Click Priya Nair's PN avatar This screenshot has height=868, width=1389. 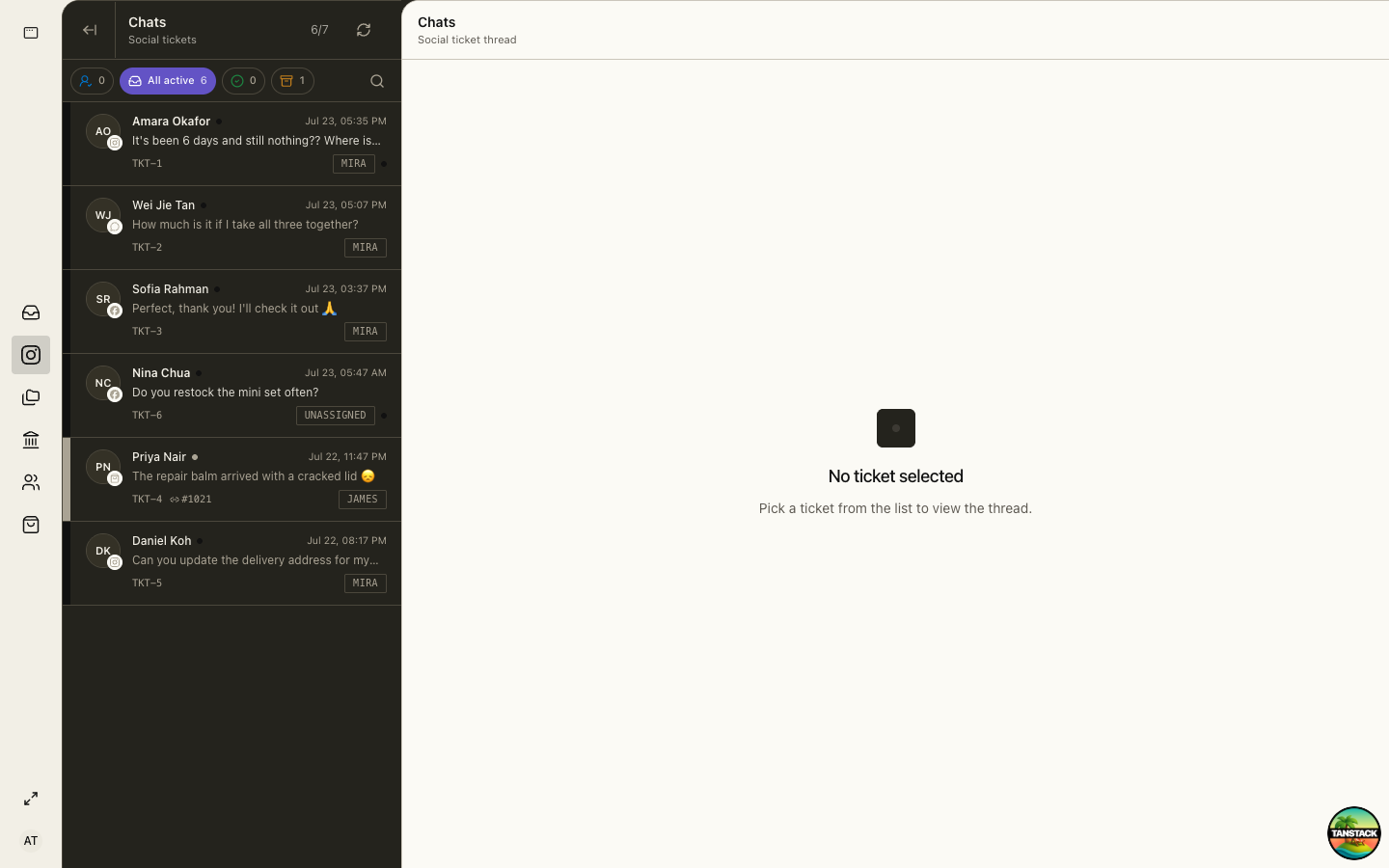103,467
